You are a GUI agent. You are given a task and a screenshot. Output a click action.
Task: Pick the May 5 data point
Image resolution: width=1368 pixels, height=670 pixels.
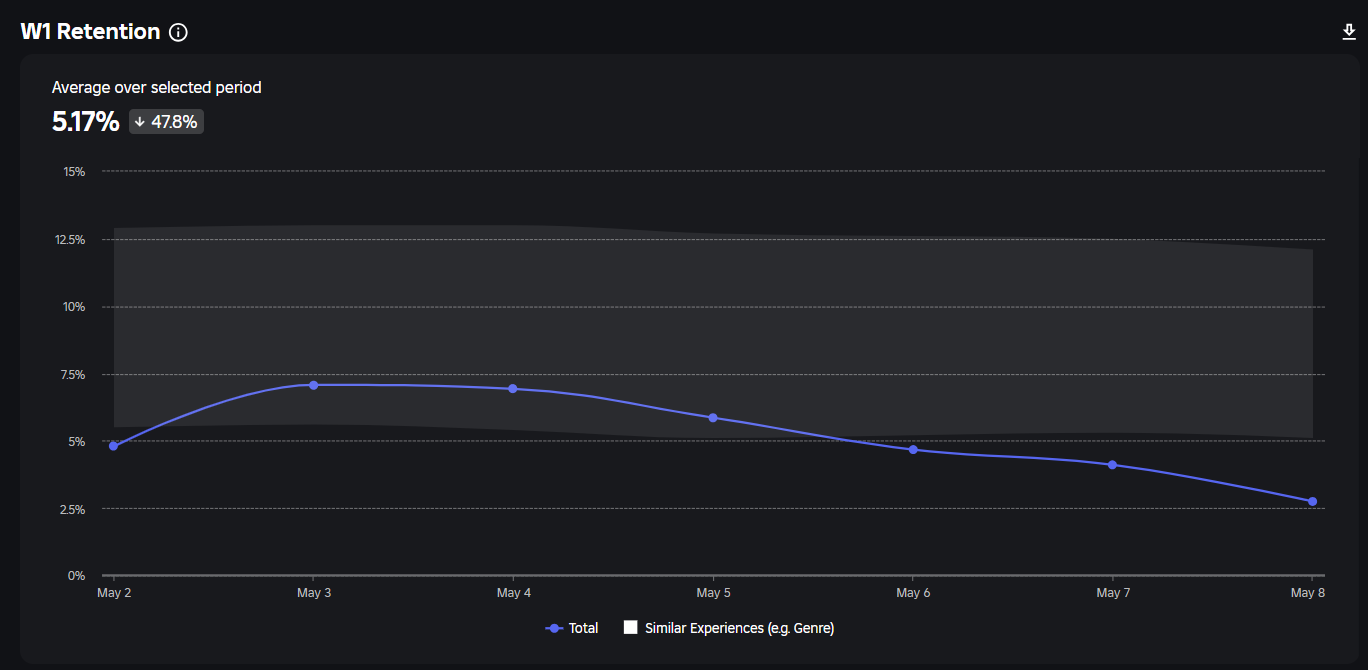pyautogui.click(x=713, y=418)
